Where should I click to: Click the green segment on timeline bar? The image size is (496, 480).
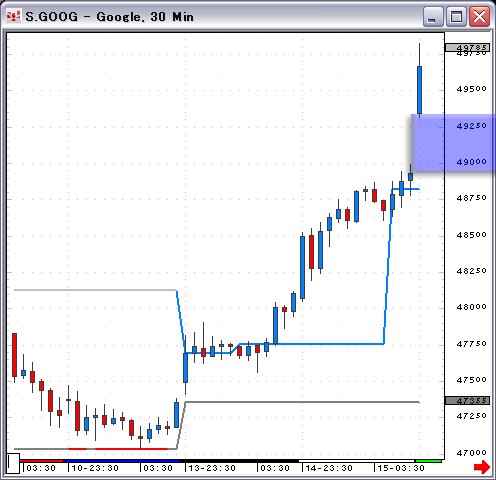point(428,461)
